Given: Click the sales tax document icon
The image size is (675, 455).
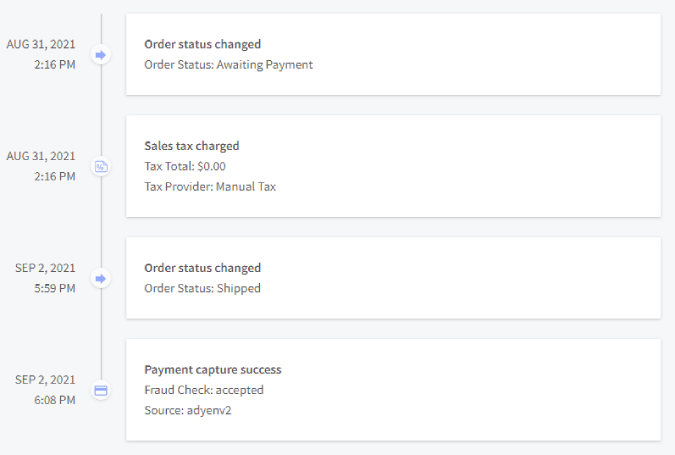Looking at the screenshot, I should click(x=100, y=167).
